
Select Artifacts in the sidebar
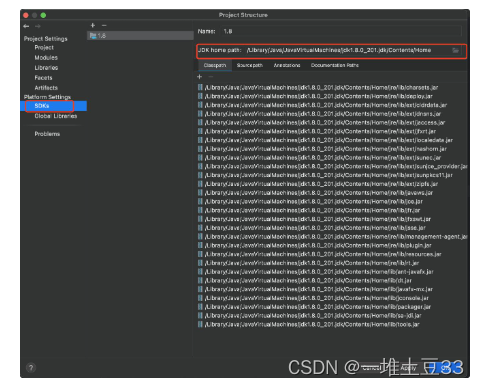click(46, 88)
